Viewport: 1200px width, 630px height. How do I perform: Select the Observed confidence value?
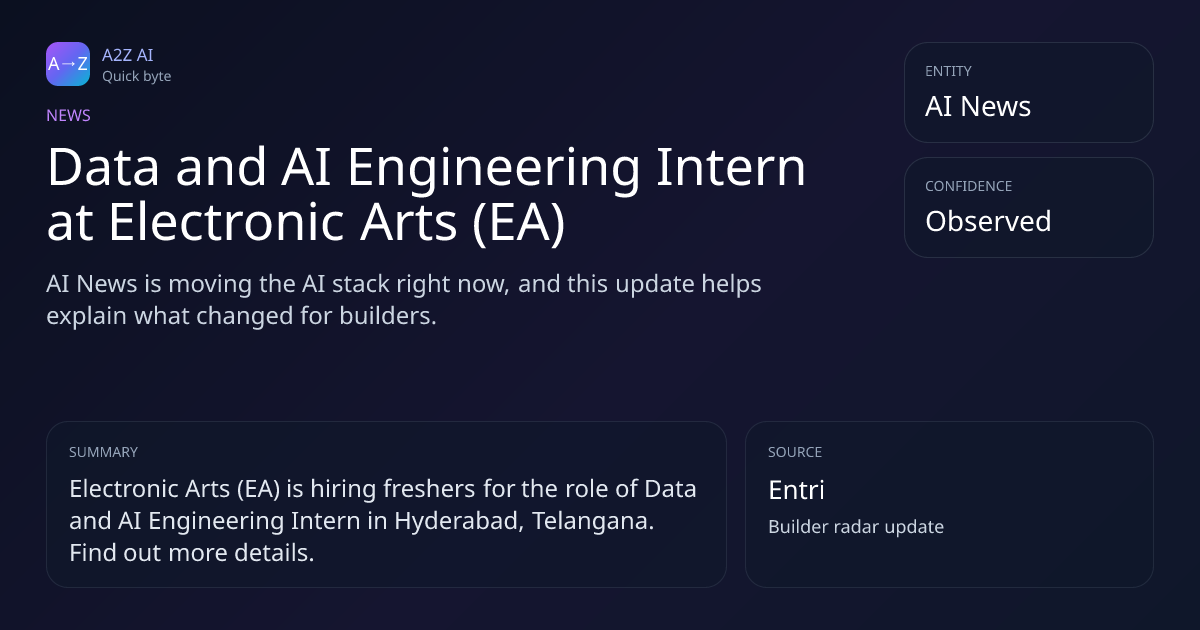(x=988, y=221)
